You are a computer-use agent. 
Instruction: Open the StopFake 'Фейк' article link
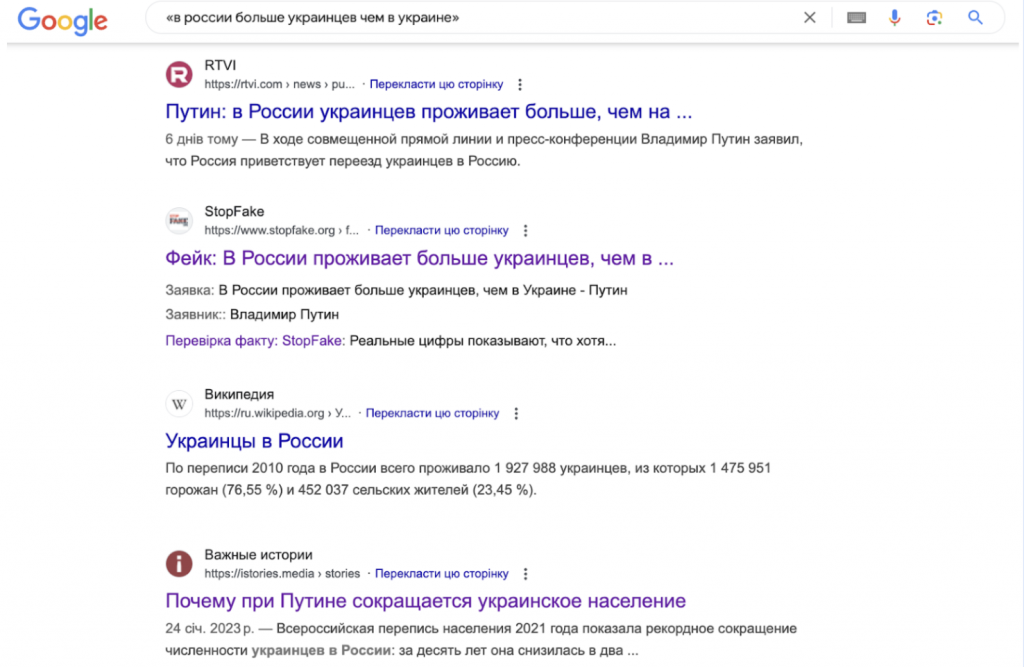point(419,259)
